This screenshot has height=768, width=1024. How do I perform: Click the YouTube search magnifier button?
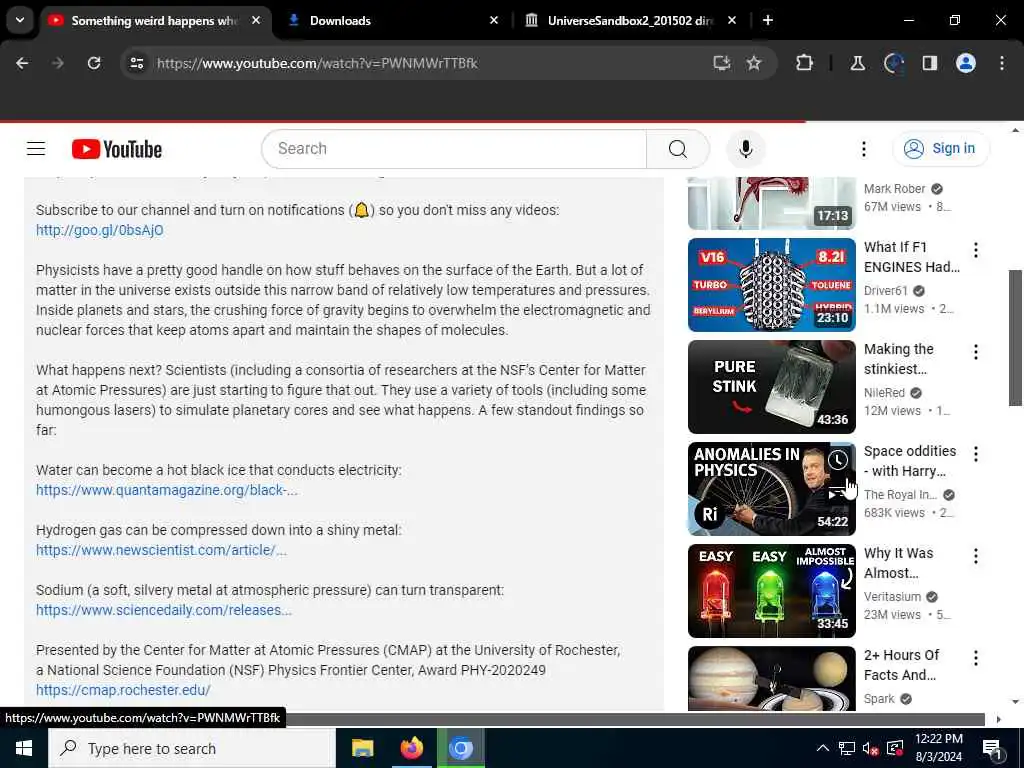[x=678, y=149]
